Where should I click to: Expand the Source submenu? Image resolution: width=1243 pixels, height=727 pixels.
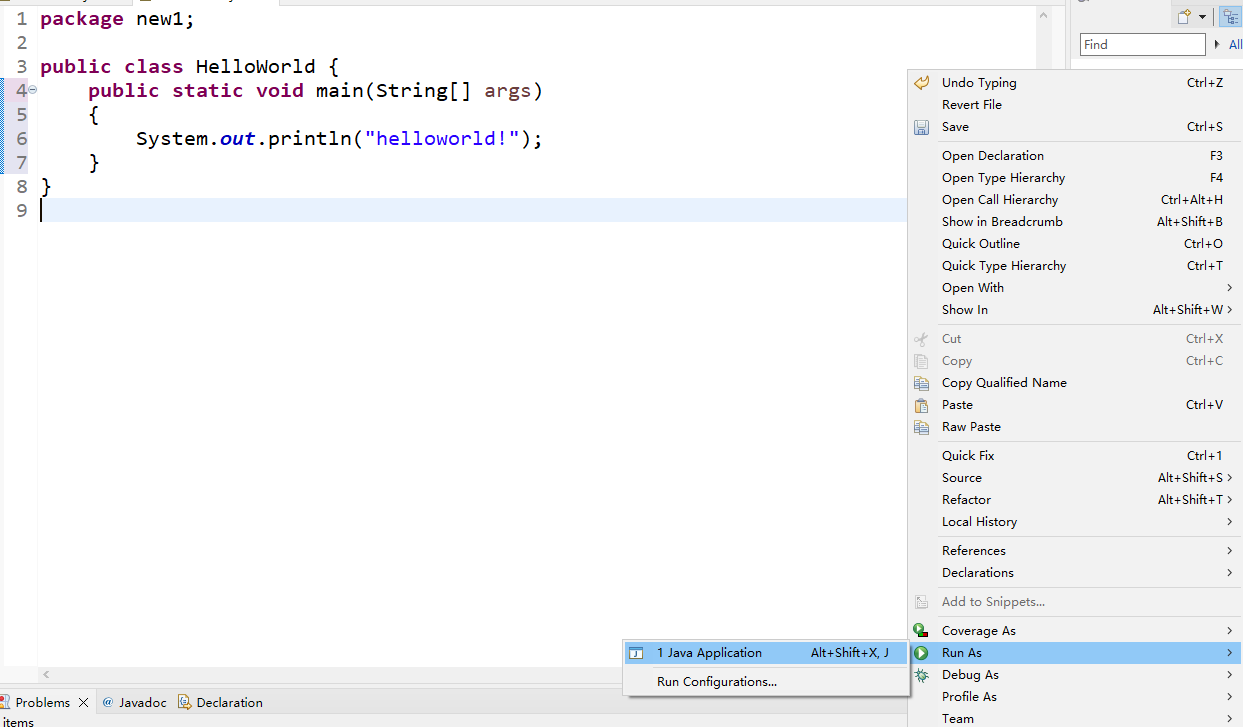pyautogui.click(x=1229, y=478)
